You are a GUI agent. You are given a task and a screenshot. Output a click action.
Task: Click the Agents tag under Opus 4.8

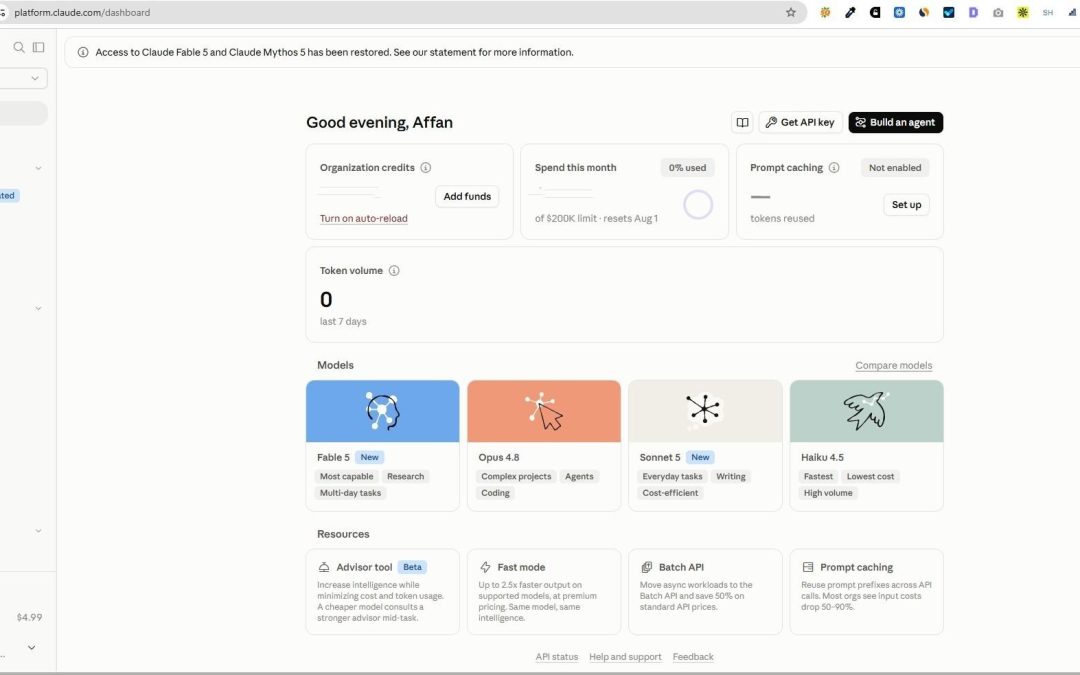579,477
